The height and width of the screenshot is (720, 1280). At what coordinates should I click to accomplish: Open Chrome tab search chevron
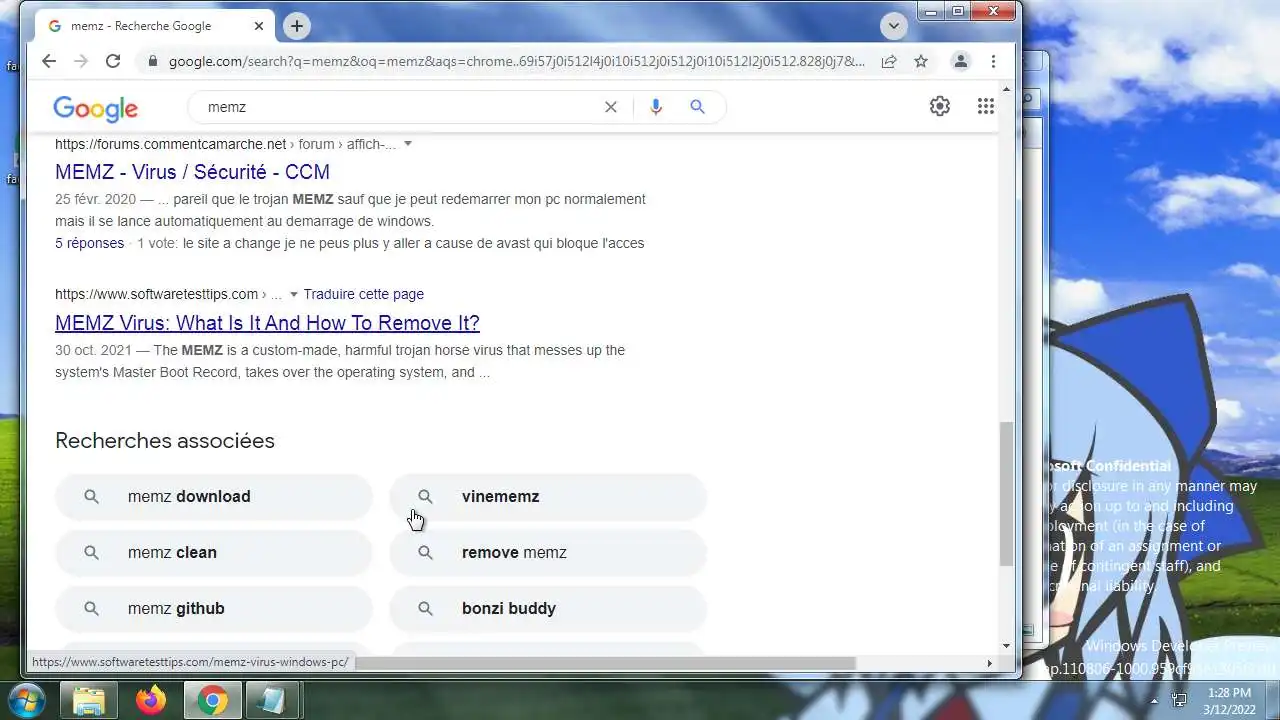(893, 26)
